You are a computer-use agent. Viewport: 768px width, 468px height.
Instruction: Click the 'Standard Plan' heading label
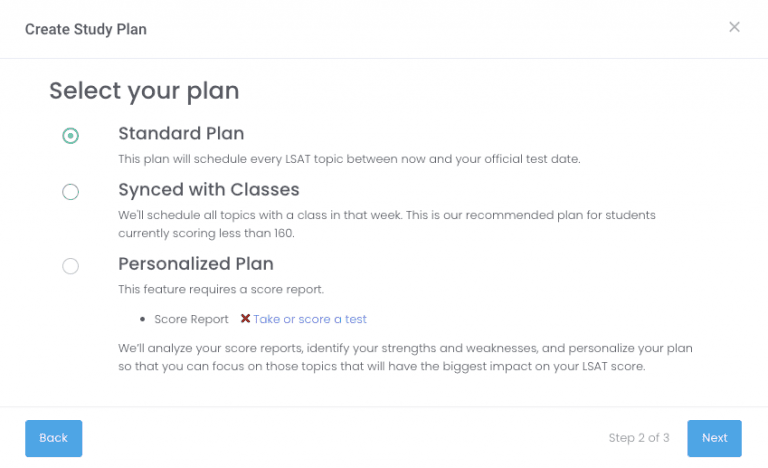(x=181, y=133)
